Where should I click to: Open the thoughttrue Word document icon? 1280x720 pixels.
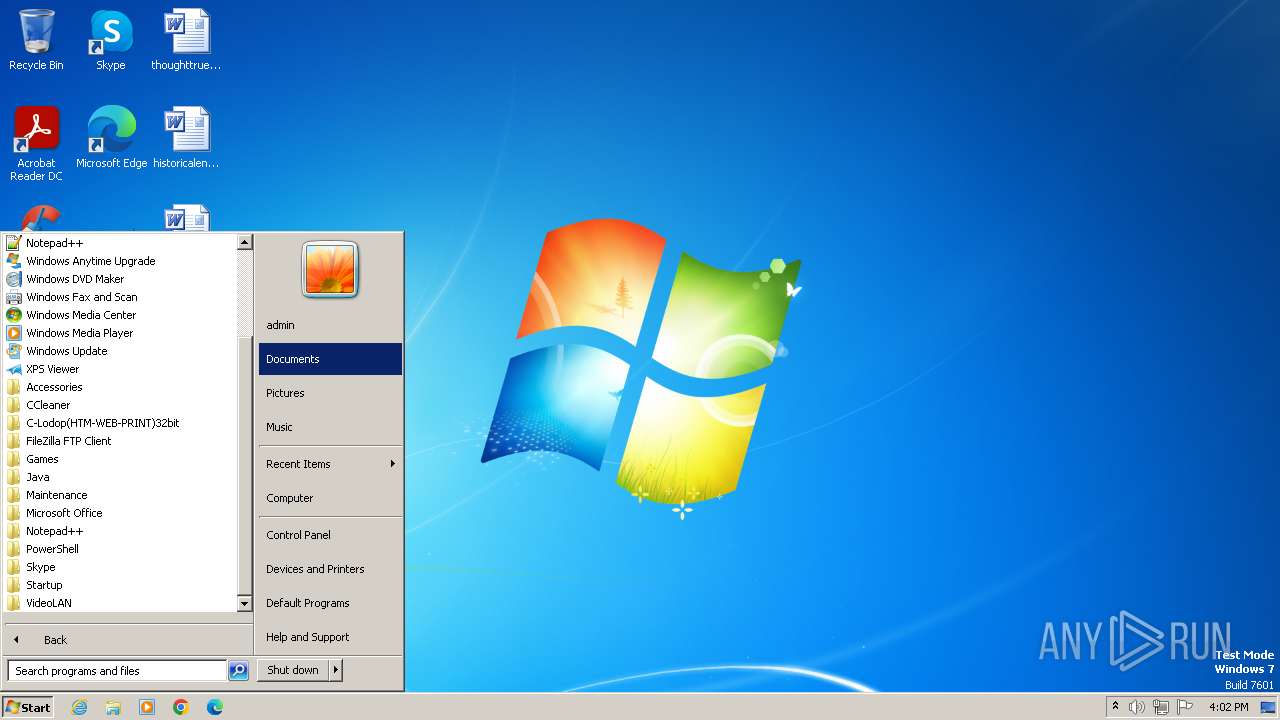(x=186, y=40)
